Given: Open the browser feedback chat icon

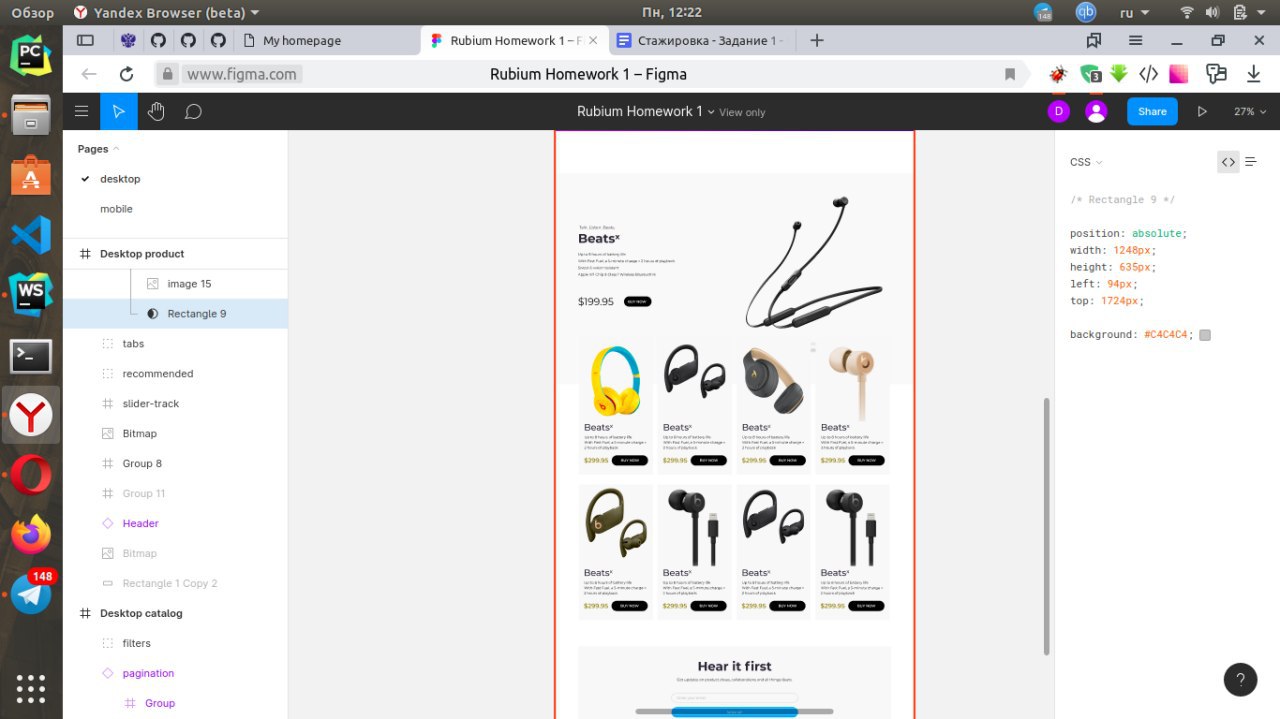Looking at the screenshot, I should (x=1216, y=74).
